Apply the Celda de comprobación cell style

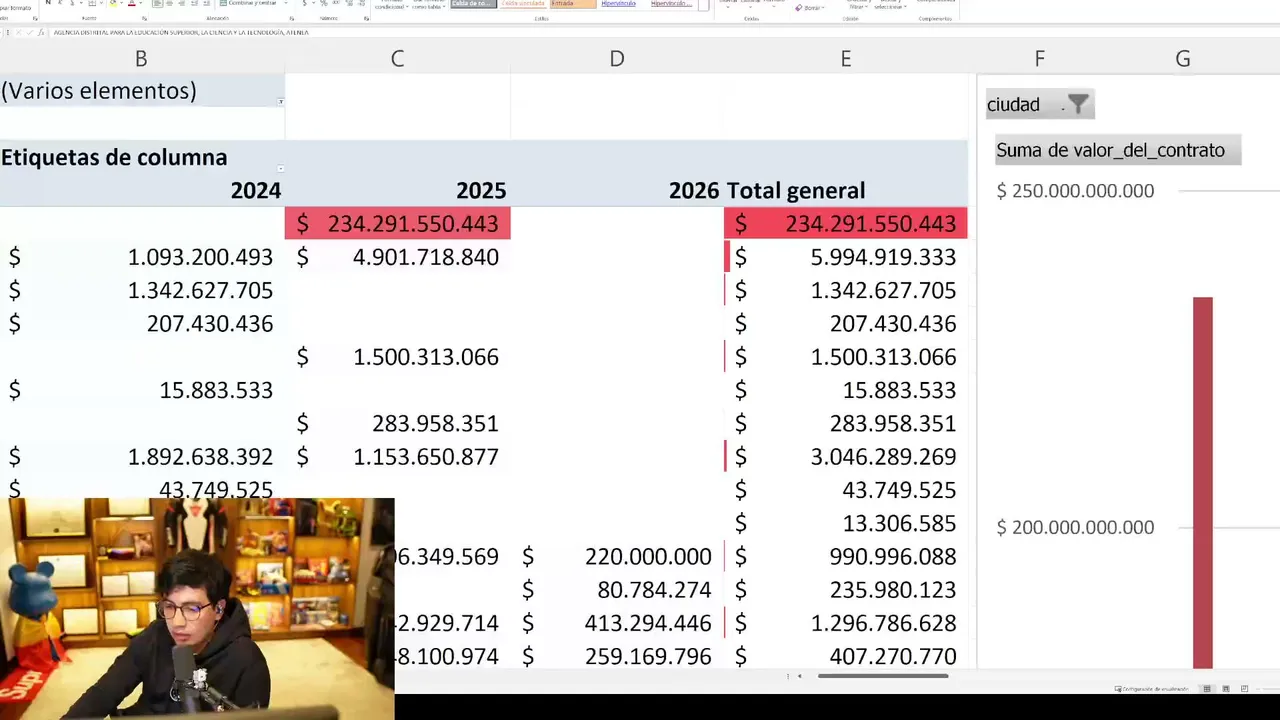click(473, 4)
